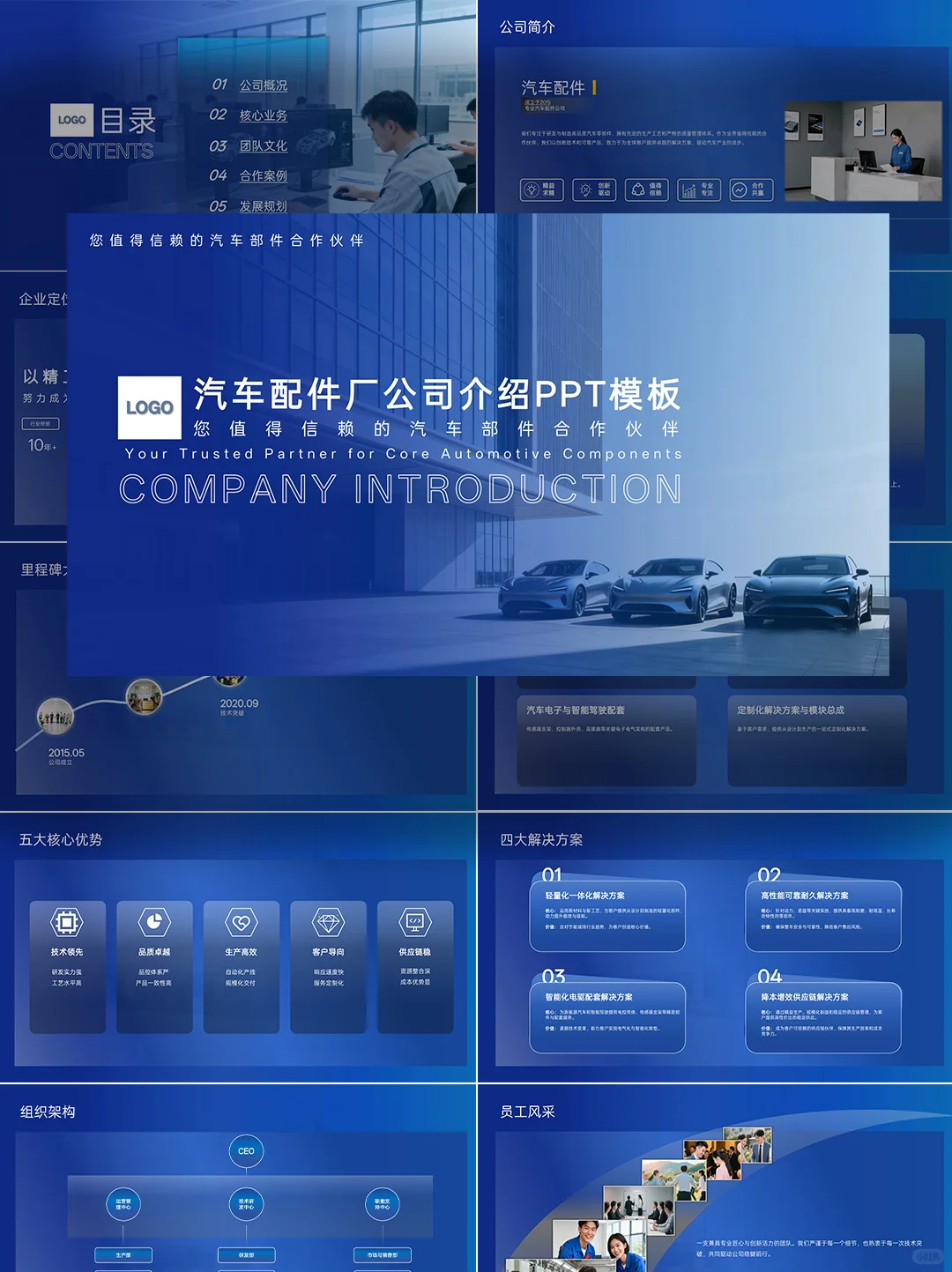Select the 供应链稳 monitor code icon
952x1272 pixels.
click(x=416, y=923)
